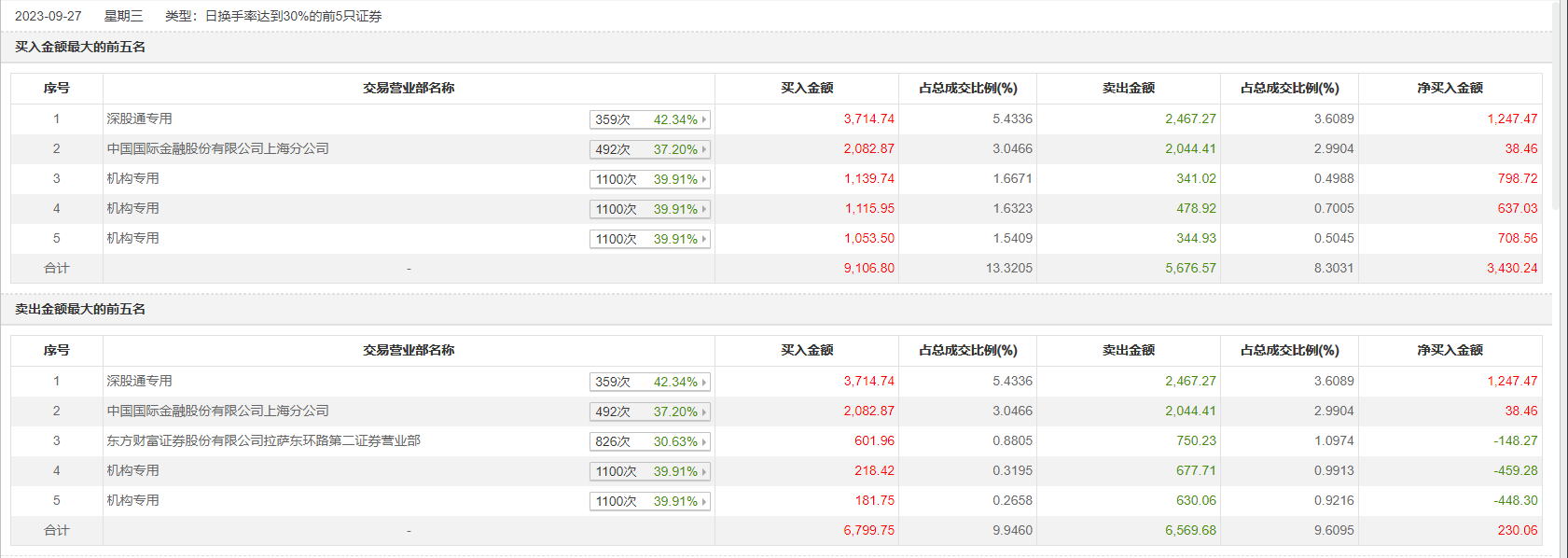Open 1100次 39.91% badge in buy row 3
Viewport: 1568px width, 558px height.
pos(650,179)
